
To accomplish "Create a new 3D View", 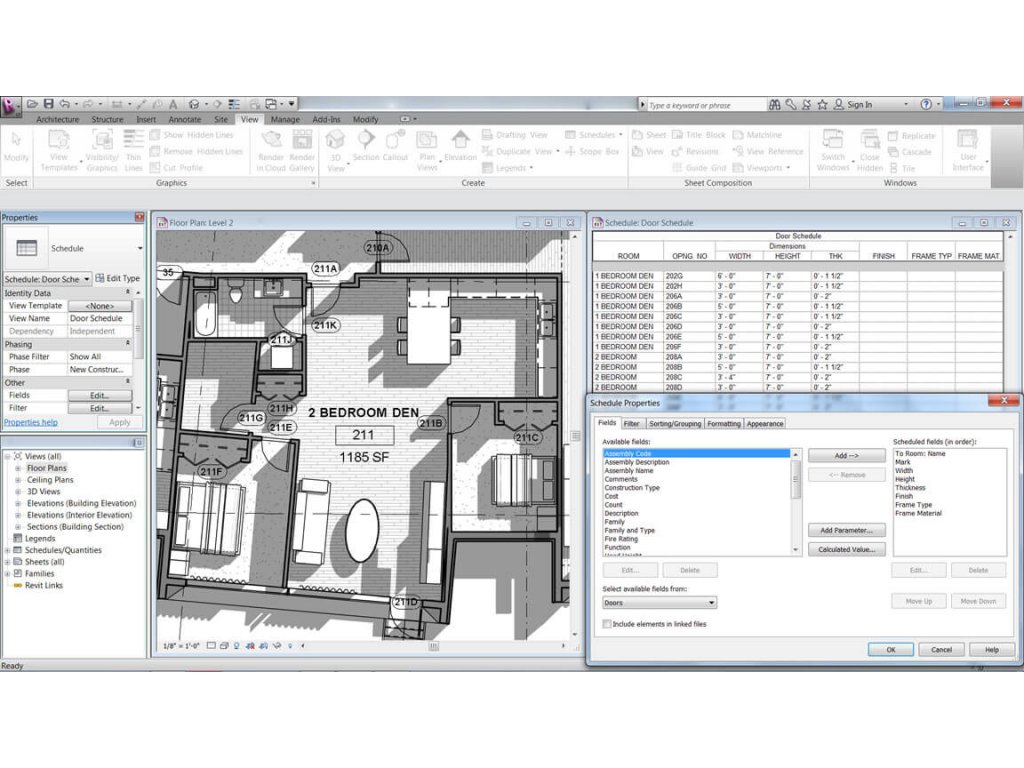I will (x=334, y=150).
